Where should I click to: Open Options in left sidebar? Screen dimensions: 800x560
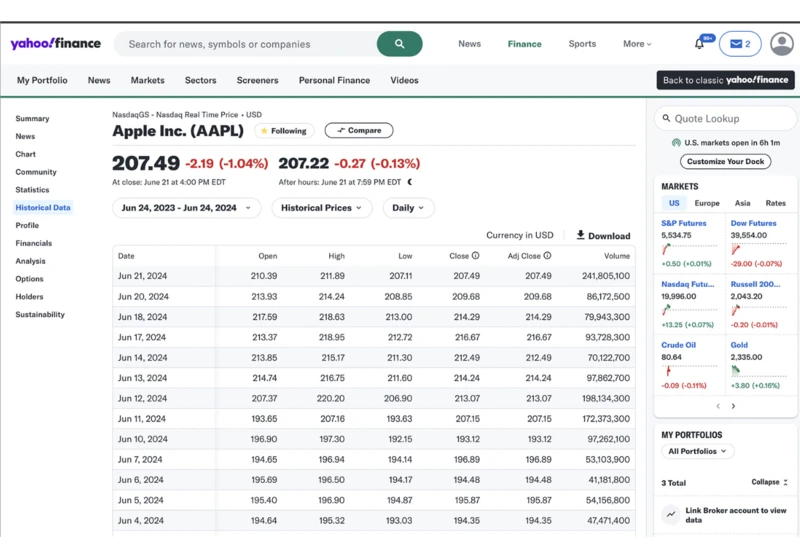pos(29,279)
